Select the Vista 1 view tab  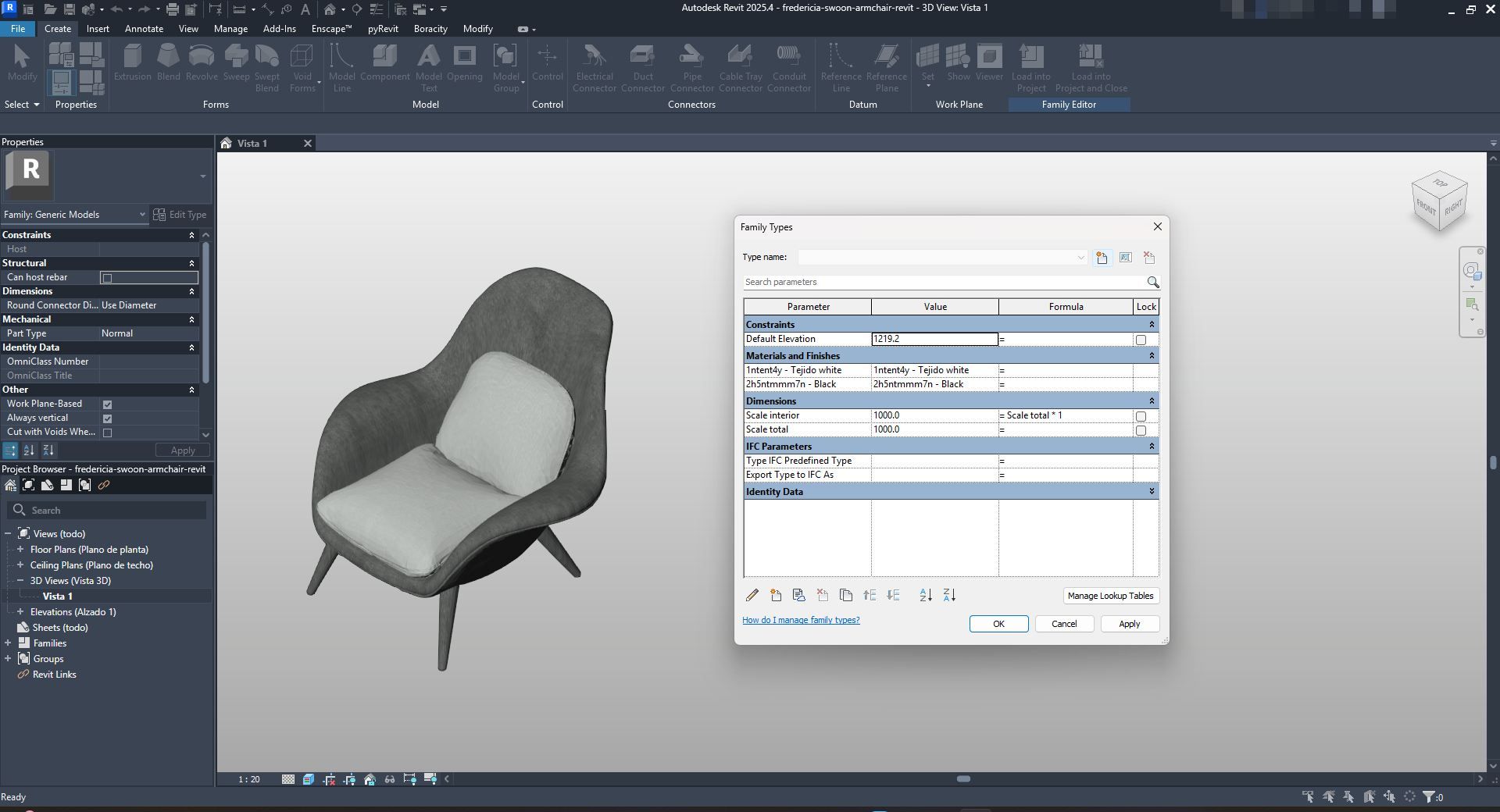point(252,144)
